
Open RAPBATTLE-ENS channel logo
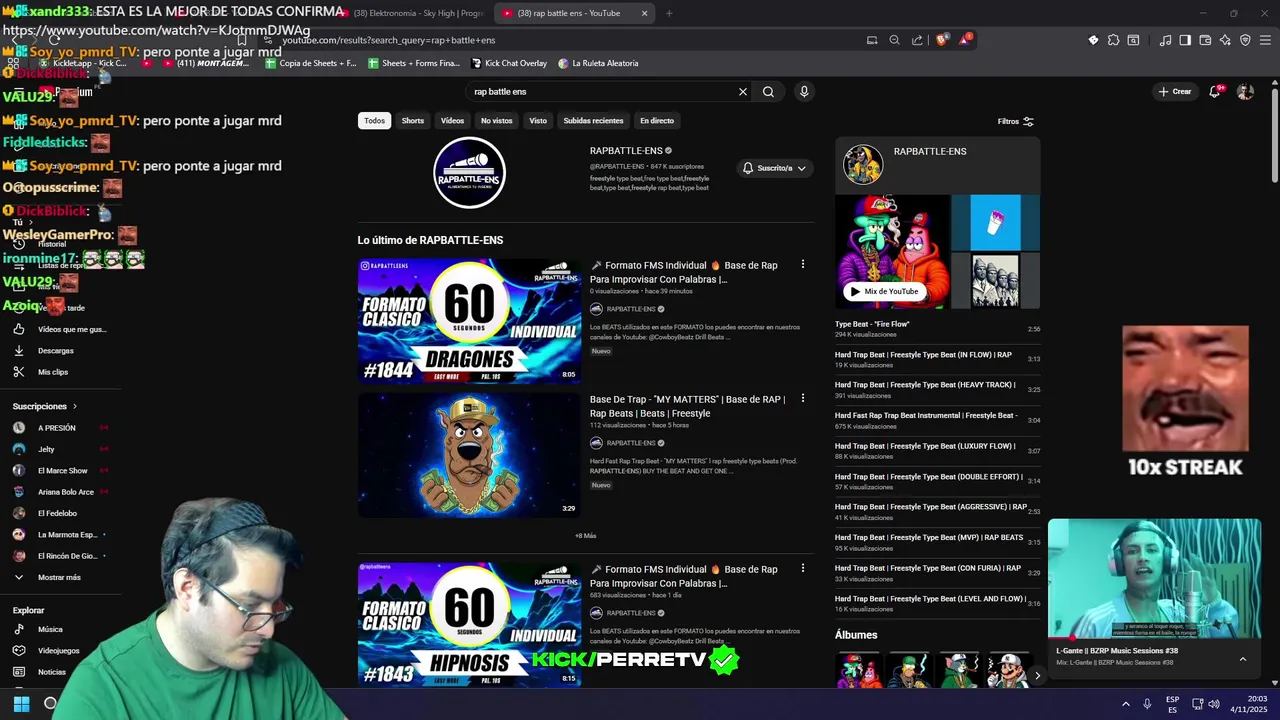pyautogui.click(x=469, y=172)
